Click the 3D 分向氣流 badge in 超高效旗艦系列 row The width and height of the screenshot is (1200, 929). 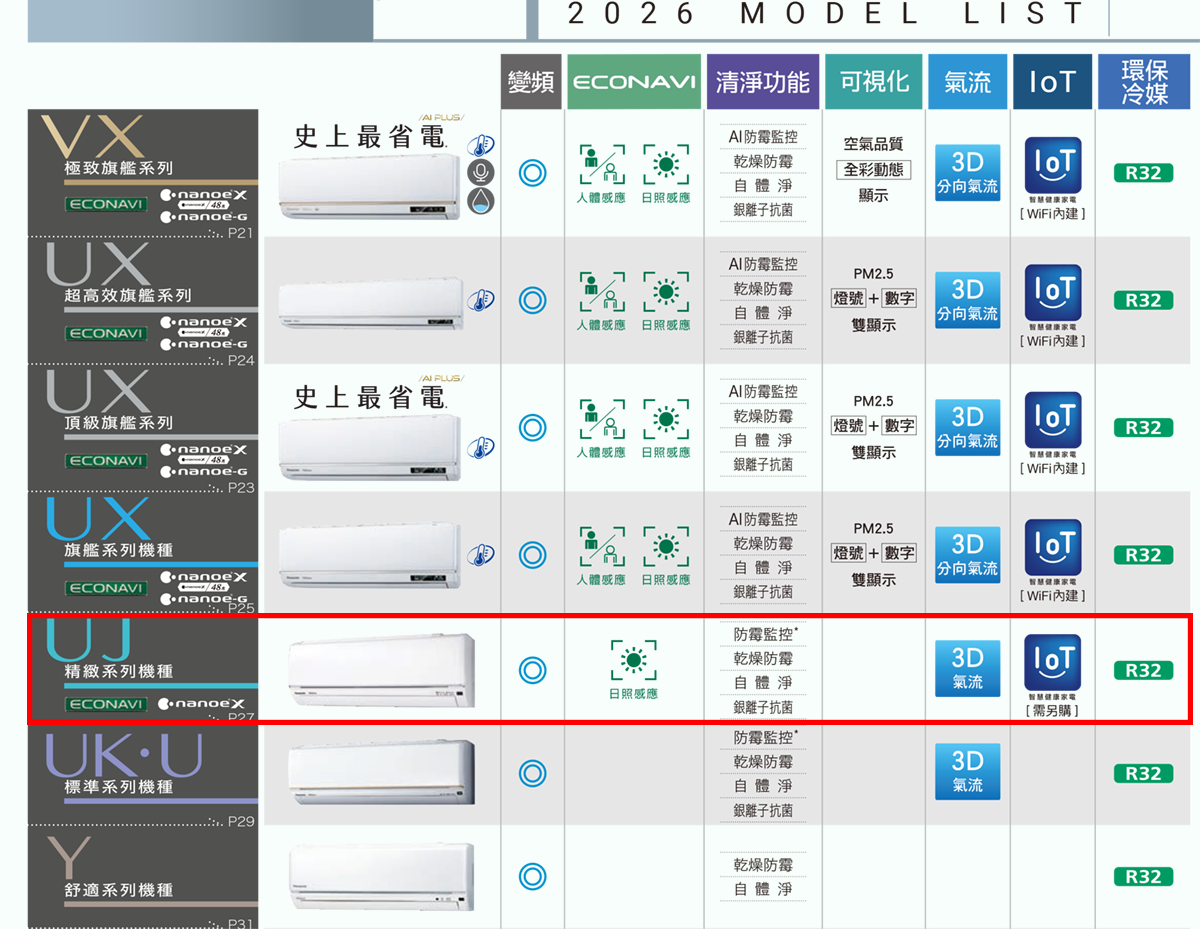[967, 300]
